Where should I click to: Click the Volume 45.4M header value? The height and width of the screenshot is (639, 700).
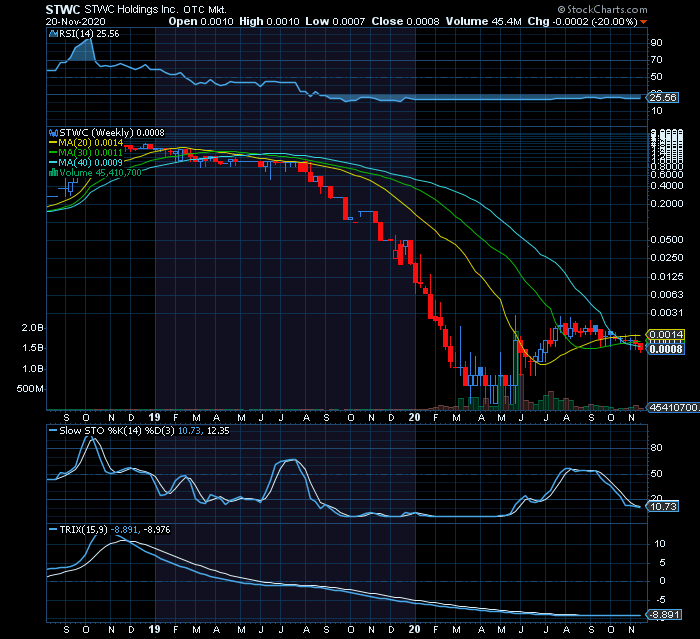point(483,21)
